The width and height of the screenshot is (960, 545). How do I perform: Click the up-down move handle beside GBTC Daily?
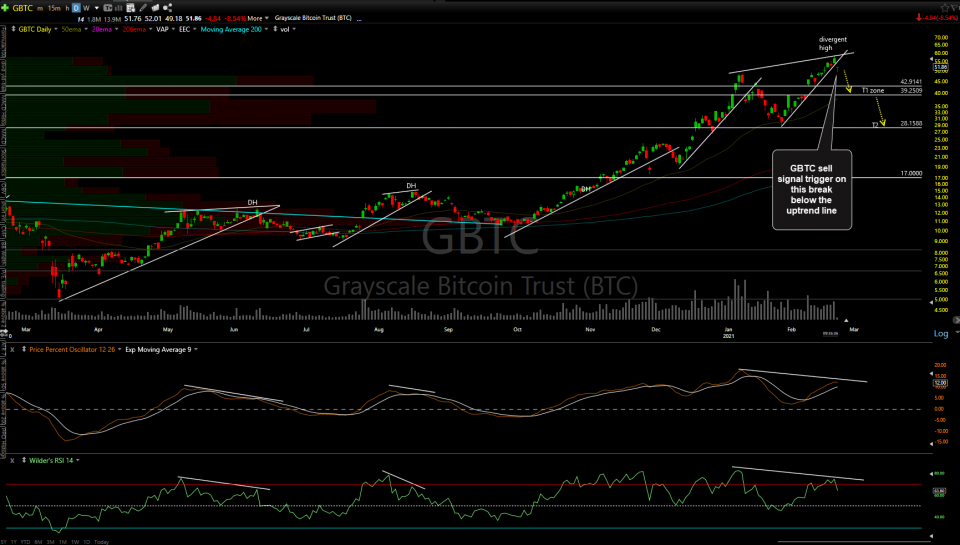pyautogui.click(x=13, y=29)
